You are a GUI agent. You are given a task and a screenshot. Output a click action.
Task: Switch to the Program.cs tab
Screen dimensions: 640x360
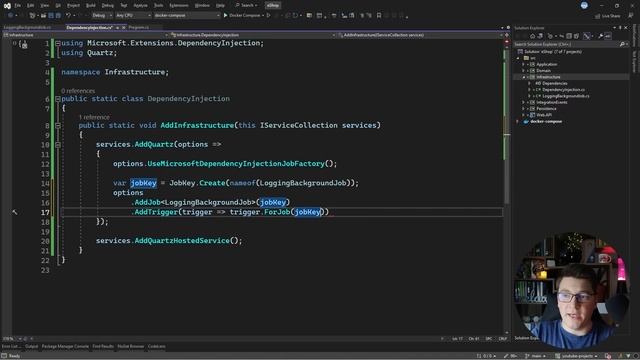pos(139,27)
